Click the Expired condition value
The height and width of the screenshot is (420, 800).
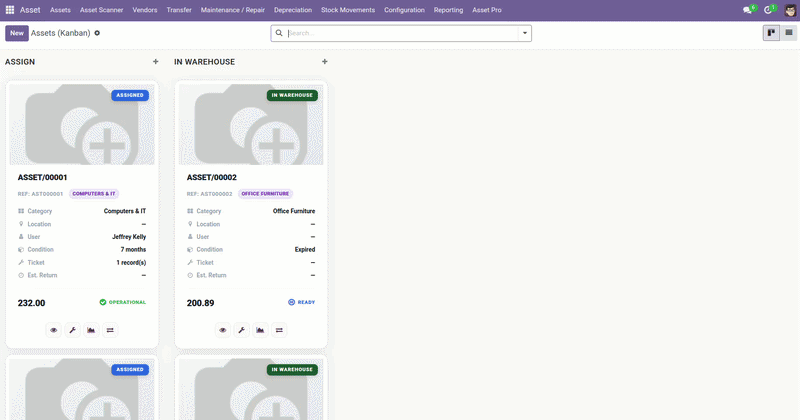pos(305,250)
